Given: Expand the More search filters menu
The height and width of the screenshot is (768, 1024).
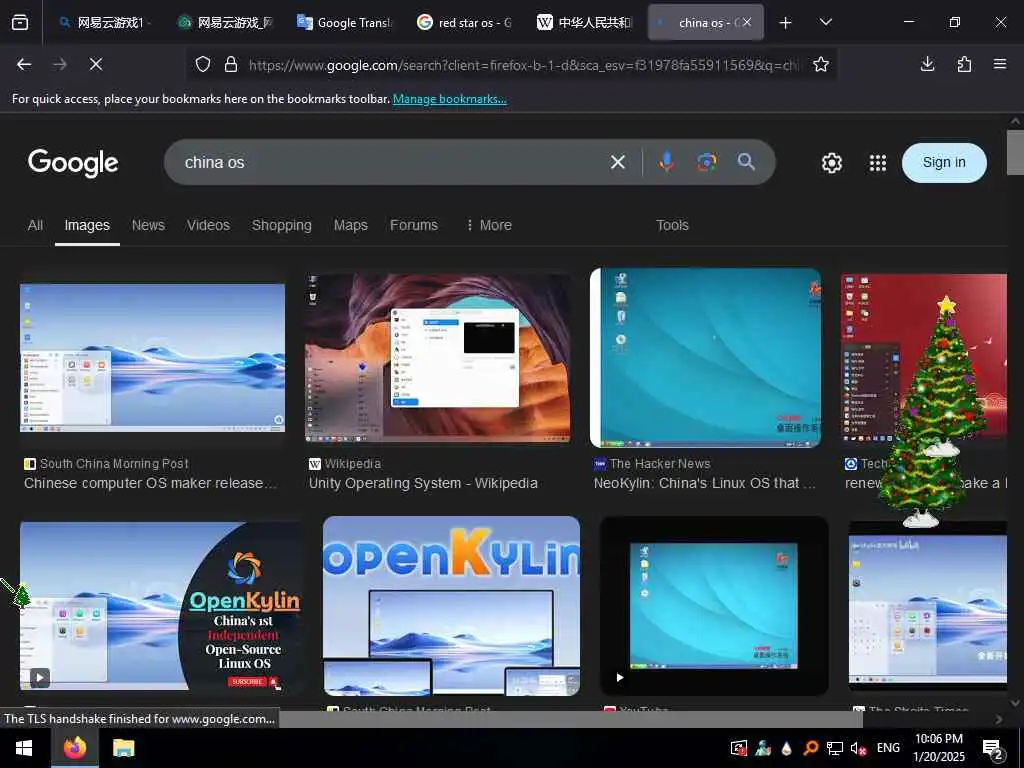Looking at the screenshot, I should click(x=488, y=225).
